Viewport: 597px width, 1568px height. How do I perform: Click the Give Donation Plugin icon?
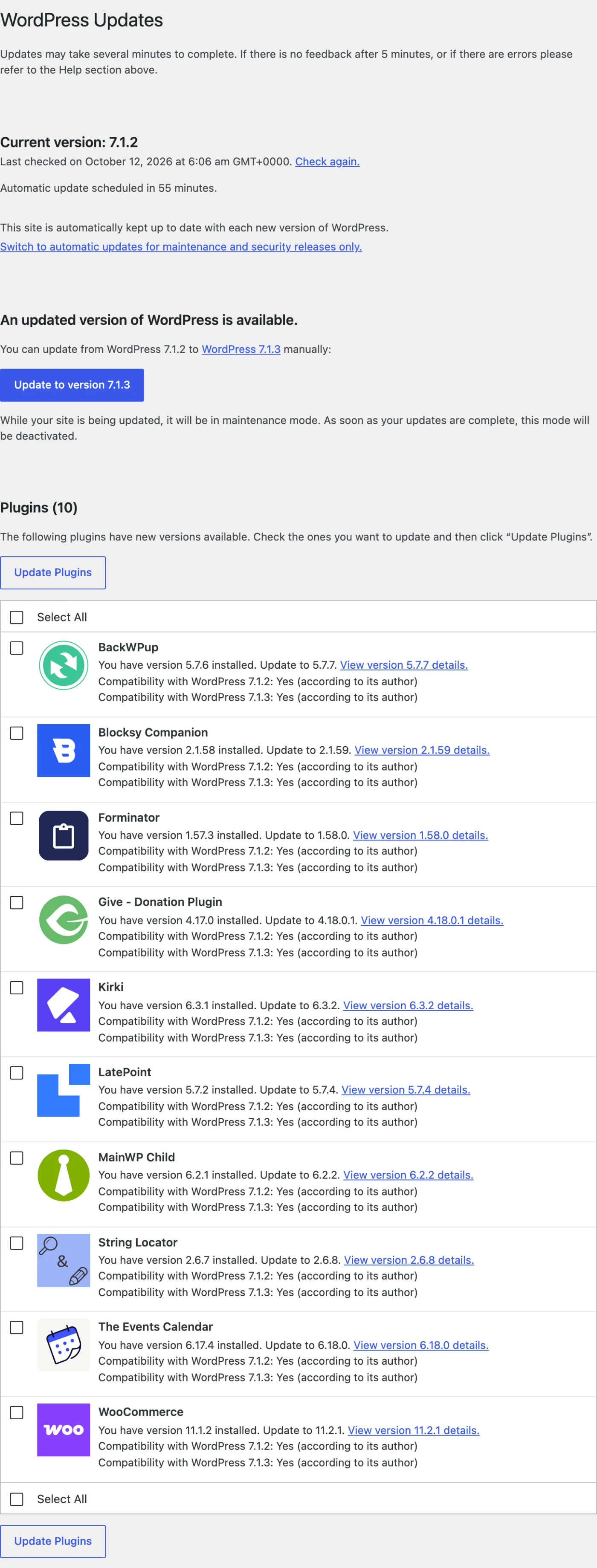coord(64,920)
